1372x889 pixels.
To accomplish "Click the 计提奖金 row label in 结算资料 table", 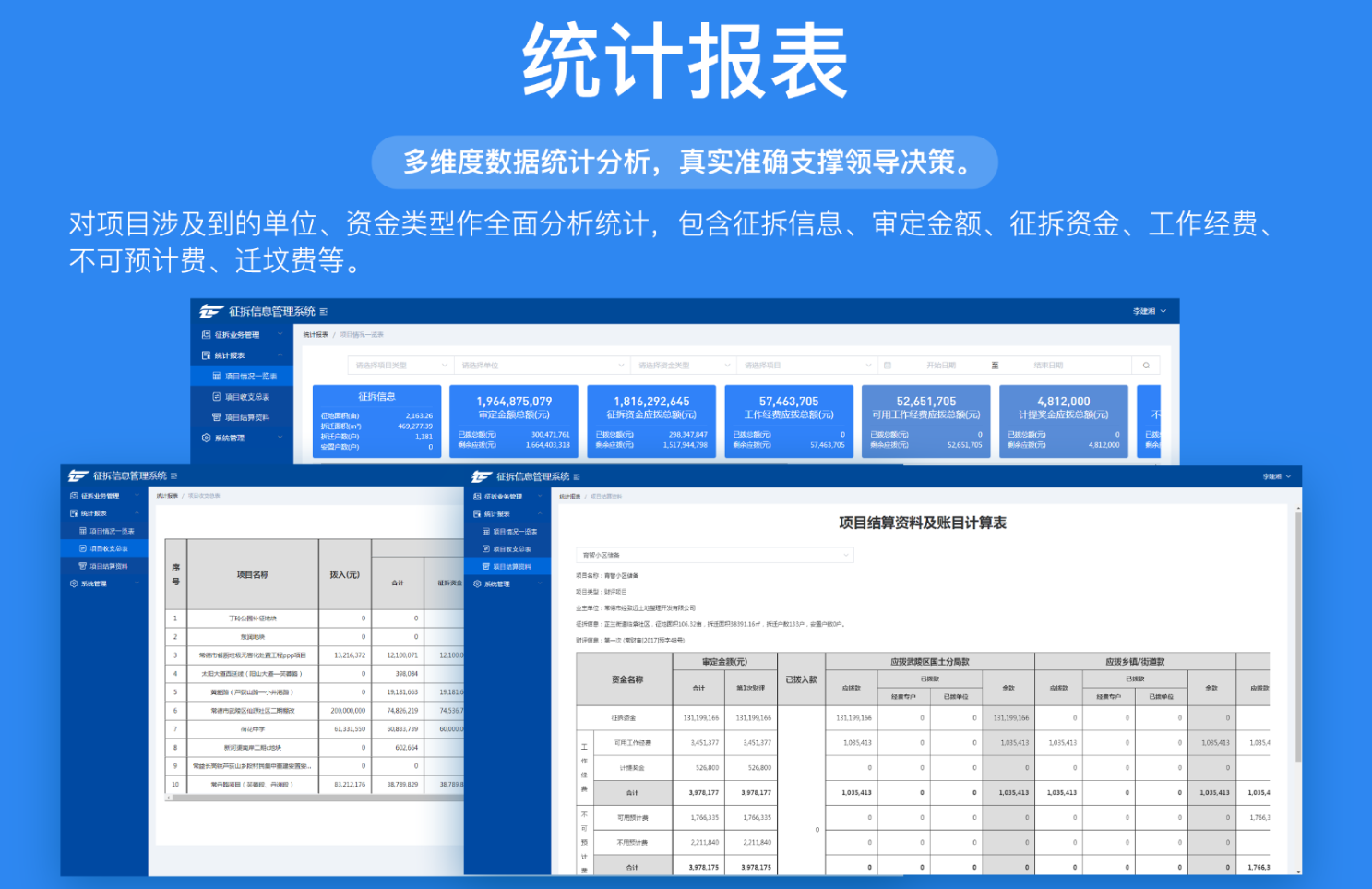I will tap(632, 768).
